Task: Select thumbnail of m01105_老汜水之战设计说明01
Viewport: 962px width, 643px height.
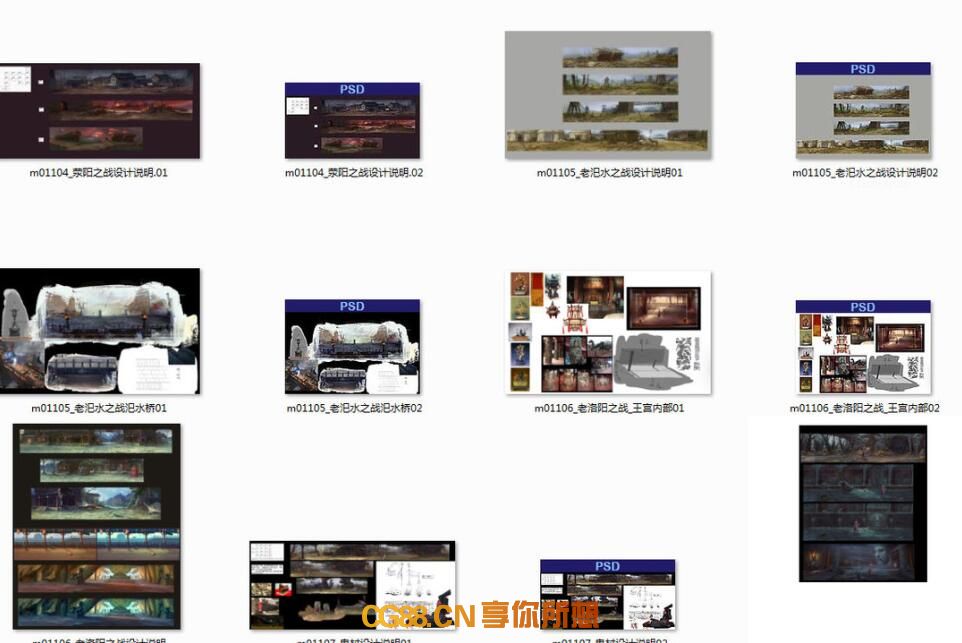Action: pyautogui.click(x=608, y=95)
